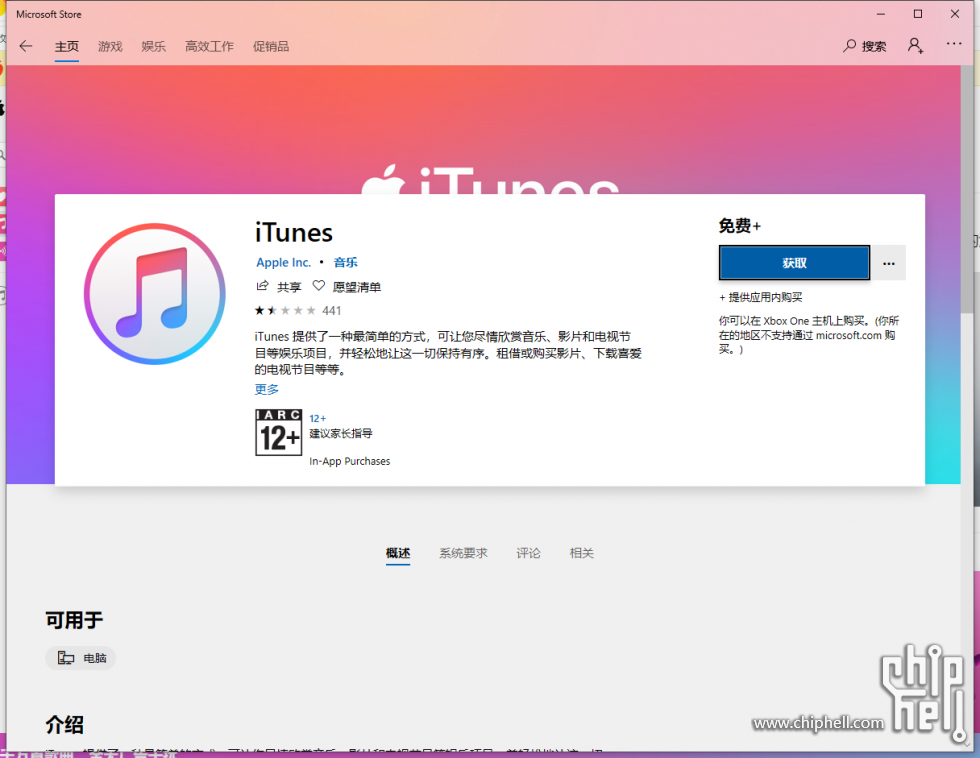Click the heart icon to add to wishlist

click(319, 286)
